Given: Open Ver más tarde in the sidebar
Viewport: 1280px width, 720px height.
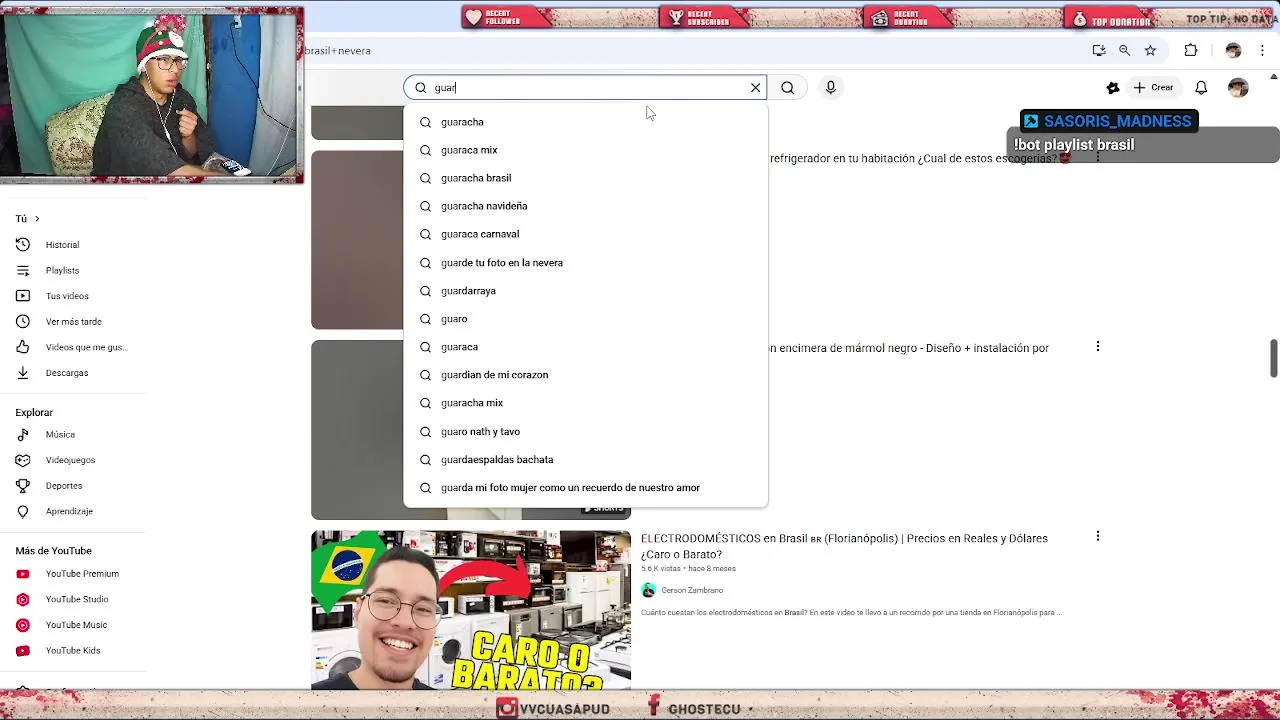Looking at the screenshot, I should [73, 322].
